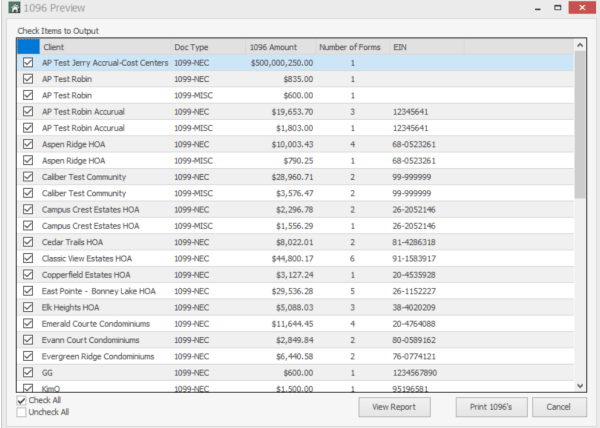600x428 pixels.
Task: Click the blue select-all header cell
Action: (28, 47)
